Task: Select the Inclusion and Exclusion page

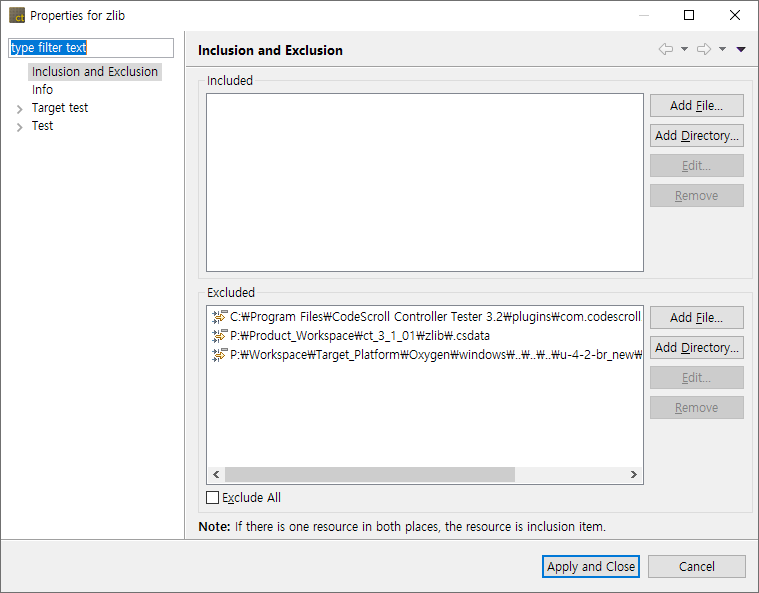Action: pos(95,72)
